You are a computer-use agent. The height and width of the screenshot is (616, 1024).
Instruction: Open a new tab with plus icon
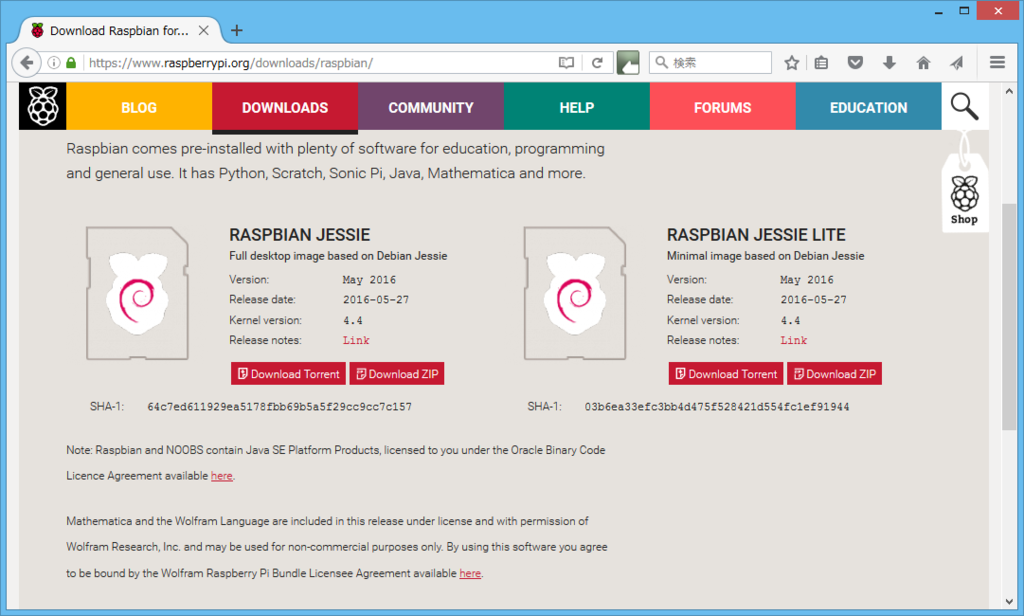[x=236, y=30]
